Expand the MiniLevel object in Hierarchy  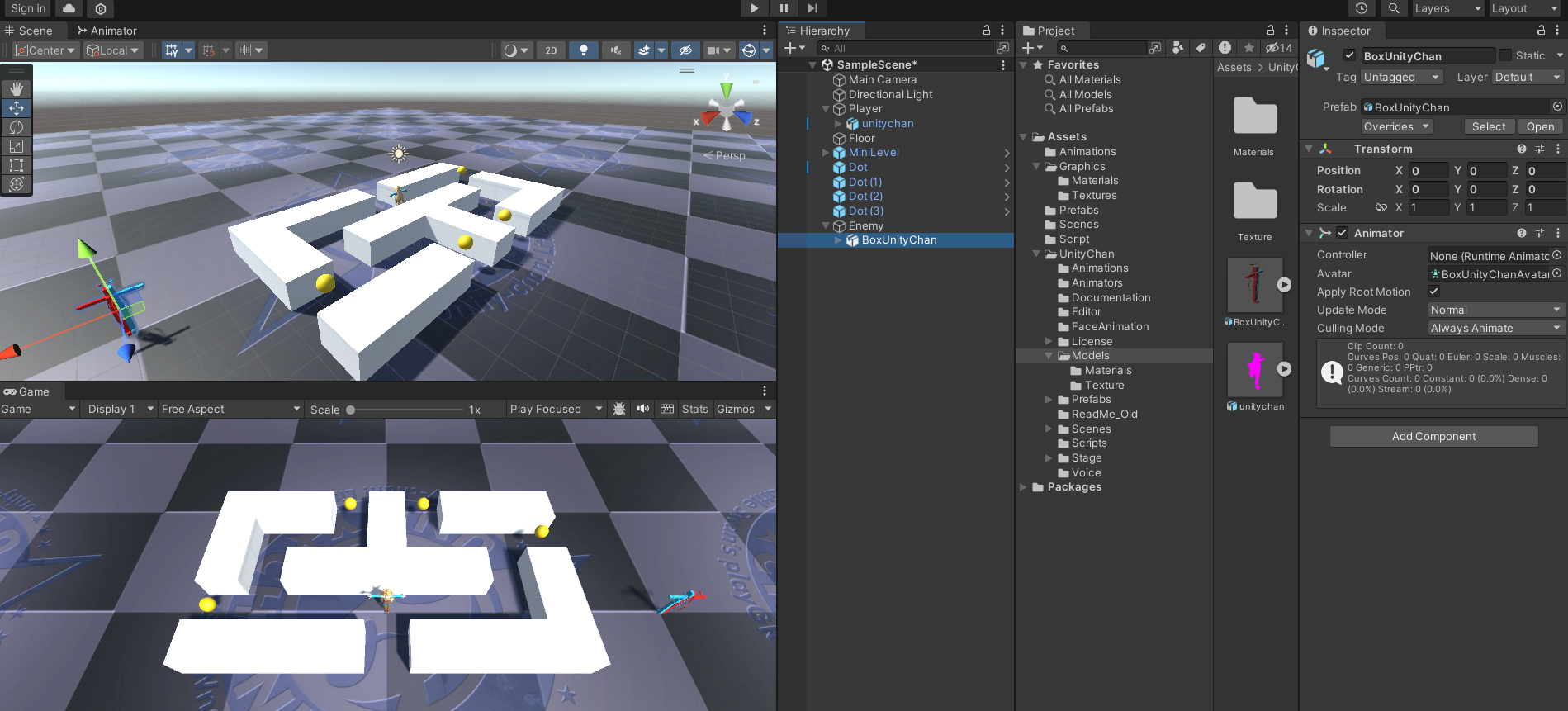(826, 153)
